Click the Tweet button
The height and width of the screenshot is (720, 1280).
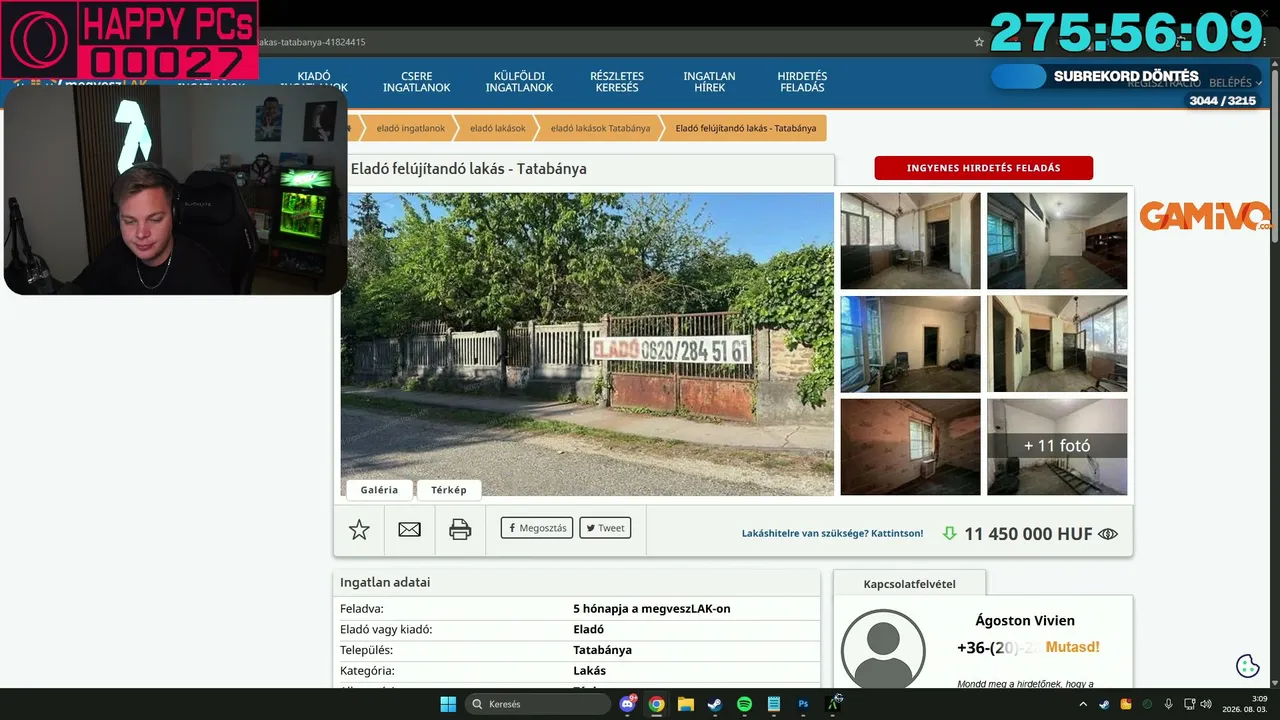[605, 528]
